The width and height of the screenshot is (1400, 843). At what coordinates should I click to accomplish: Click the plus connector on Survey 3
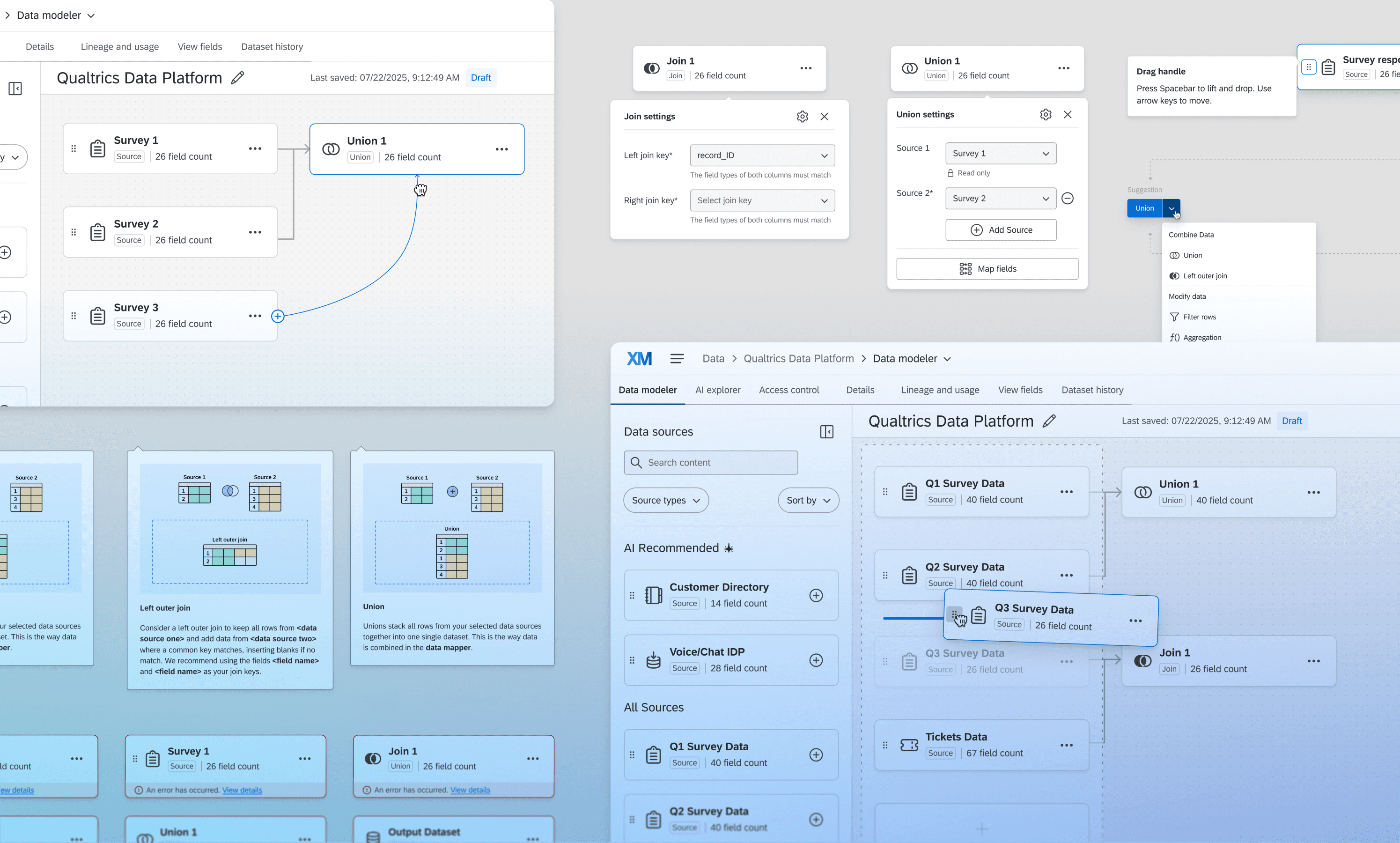point(278,317)
